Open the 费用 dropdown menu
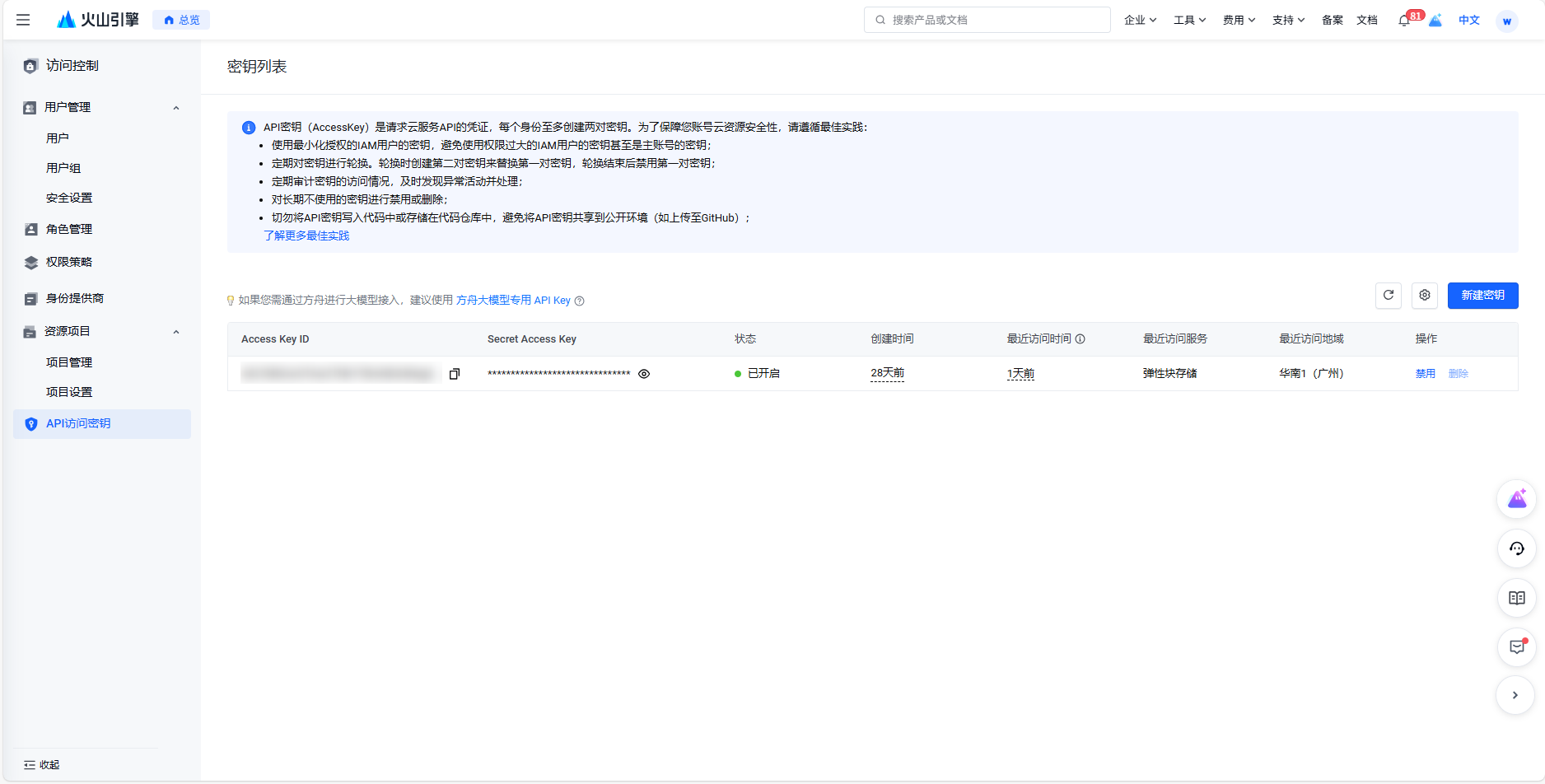The height and width of the screenshot is (784, 1545). (1239, 20)
